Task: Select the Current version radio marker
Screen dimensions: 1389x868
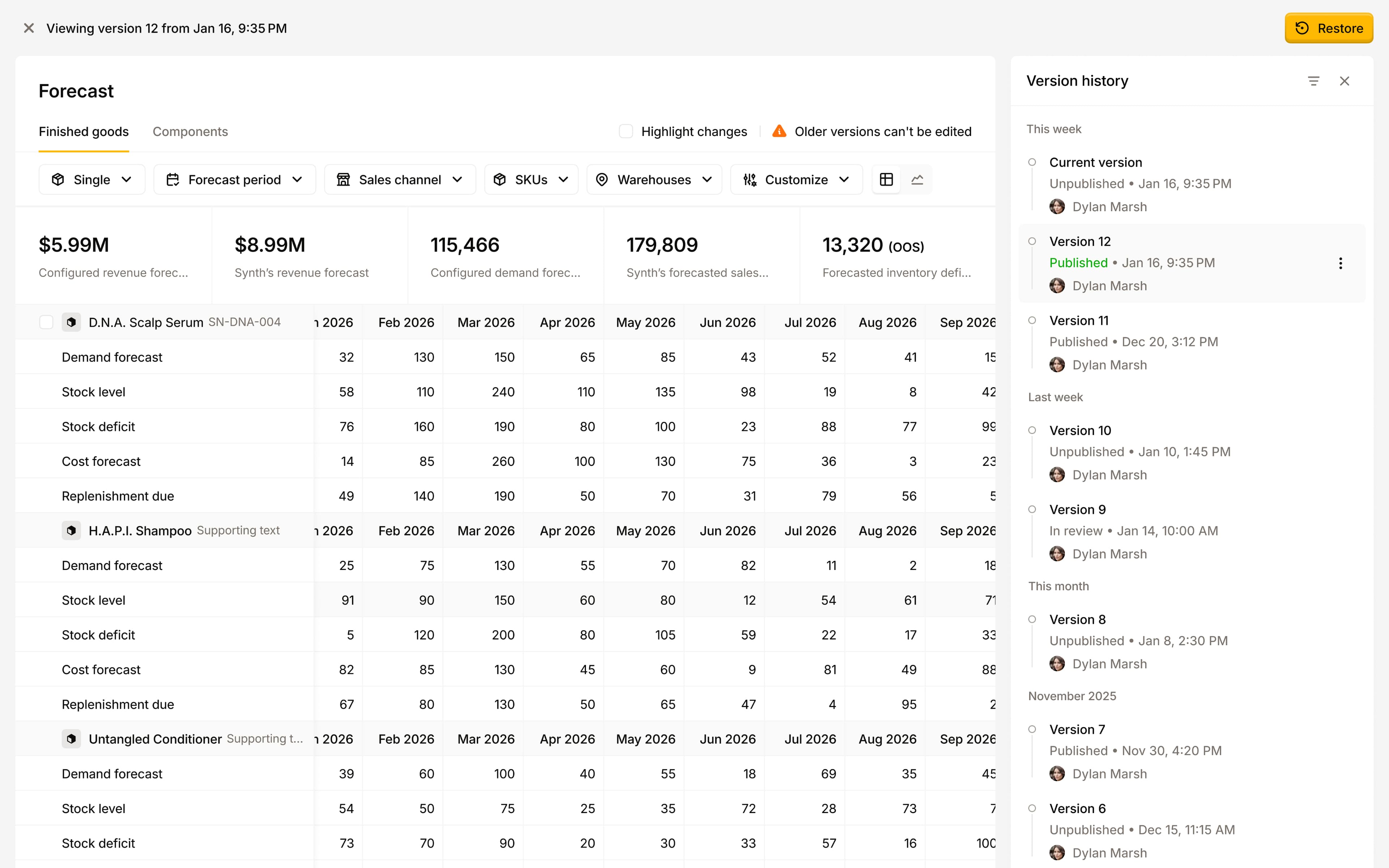Action: click(x=1032, y=162)
